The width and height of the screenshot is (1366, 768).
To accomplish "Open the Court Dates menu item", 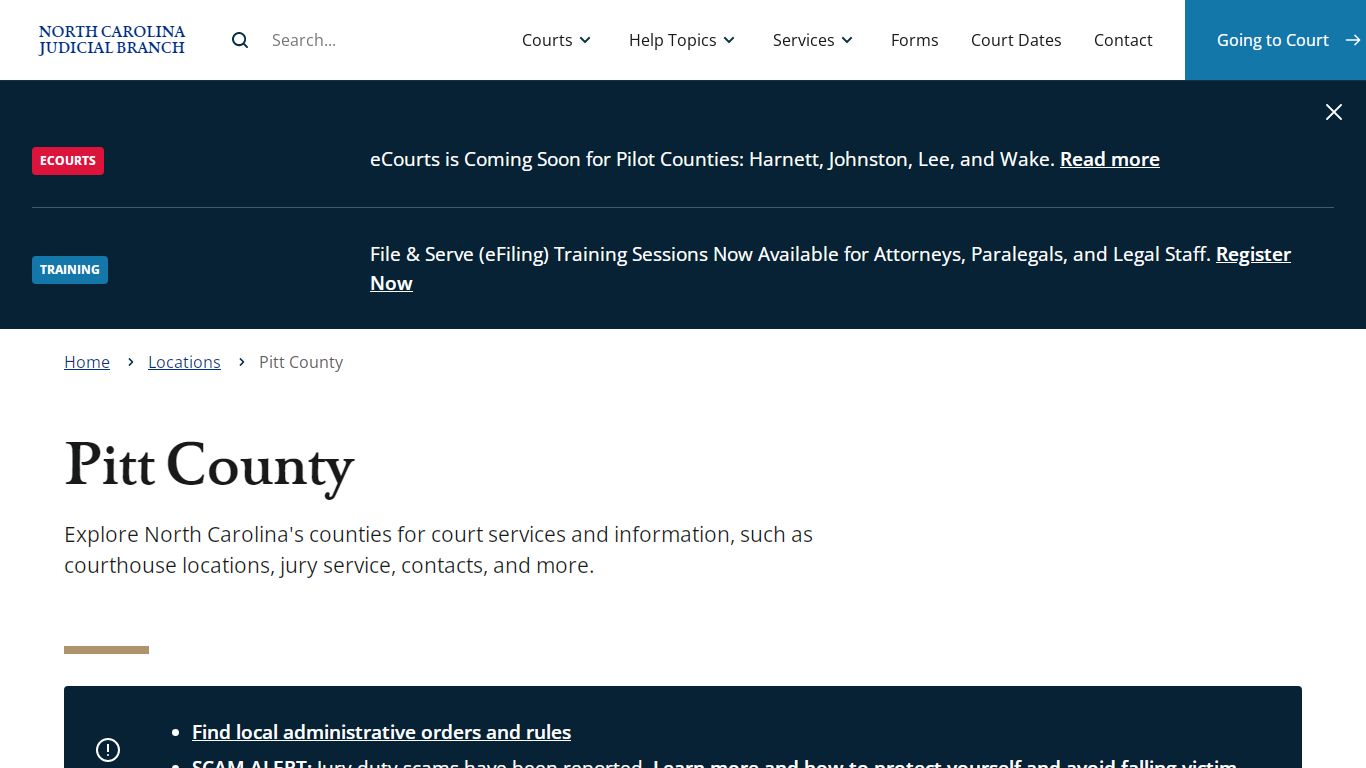I will [1016, 40].
